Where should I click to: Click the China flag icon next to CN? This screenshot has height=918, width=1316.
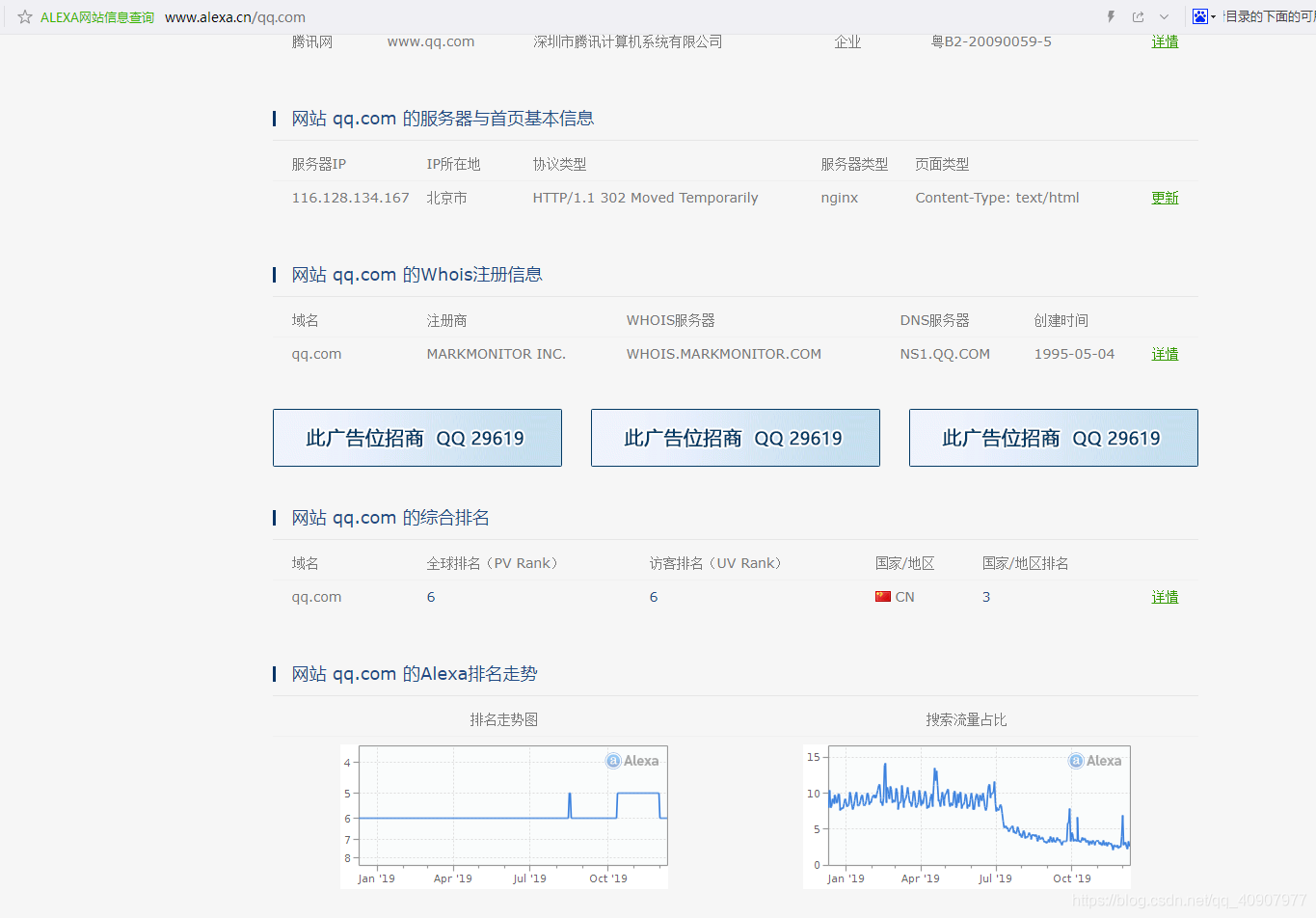883,597
